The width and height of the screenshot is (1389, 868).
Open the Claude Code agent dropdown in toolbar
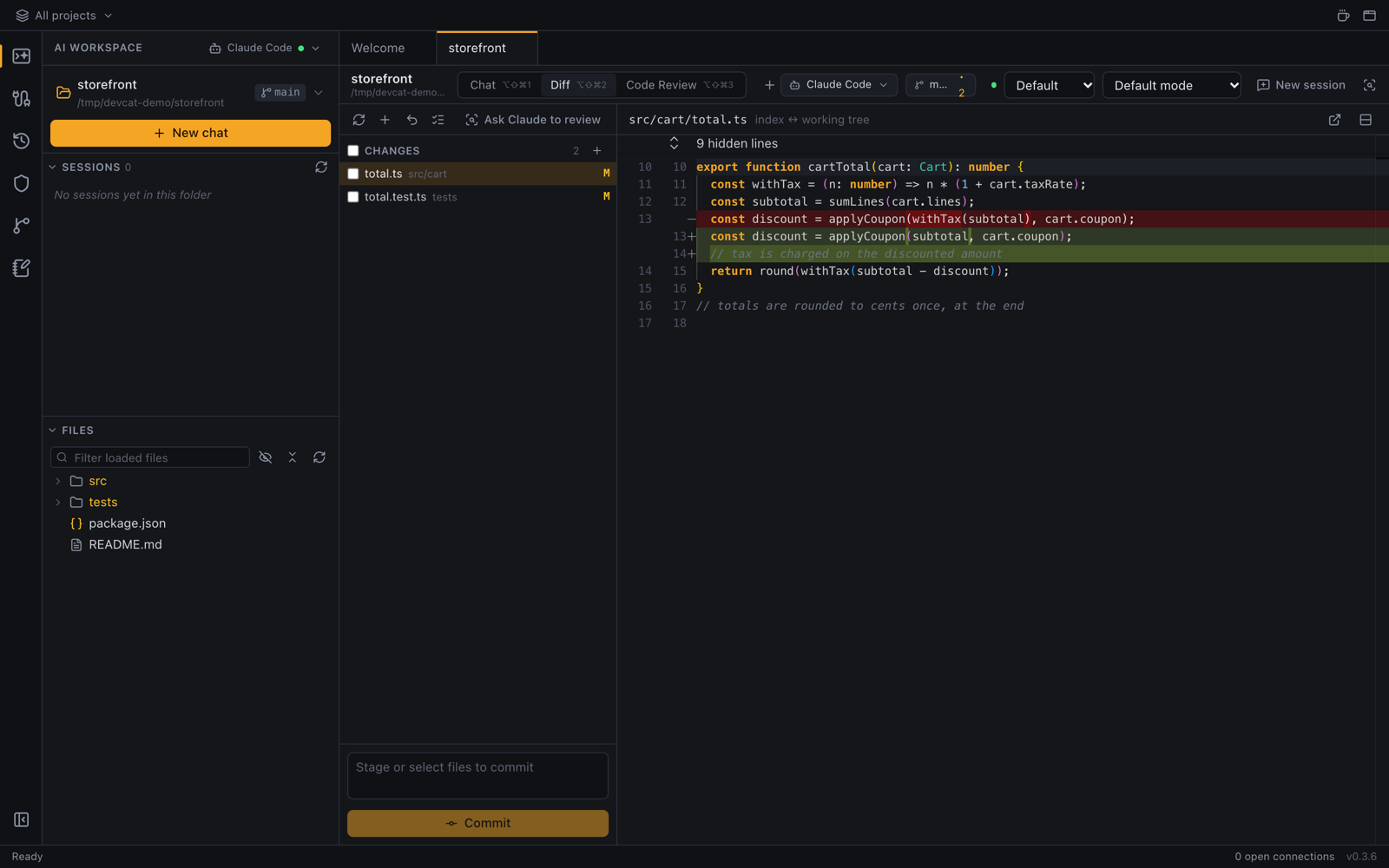tap(839, 85)
